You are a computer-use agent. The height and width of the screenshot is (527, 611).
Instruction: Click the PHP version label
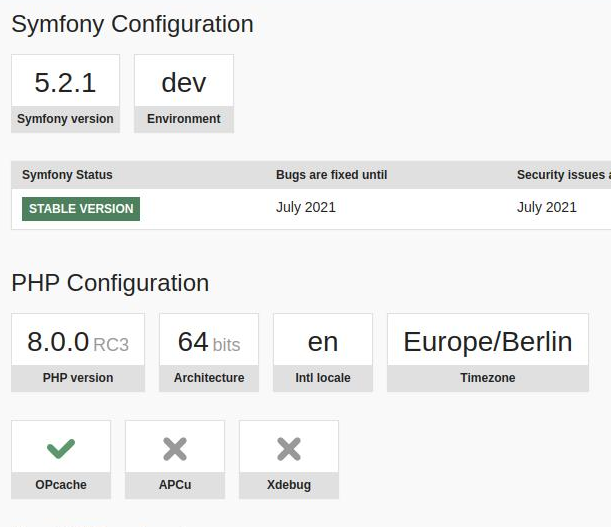78,378
